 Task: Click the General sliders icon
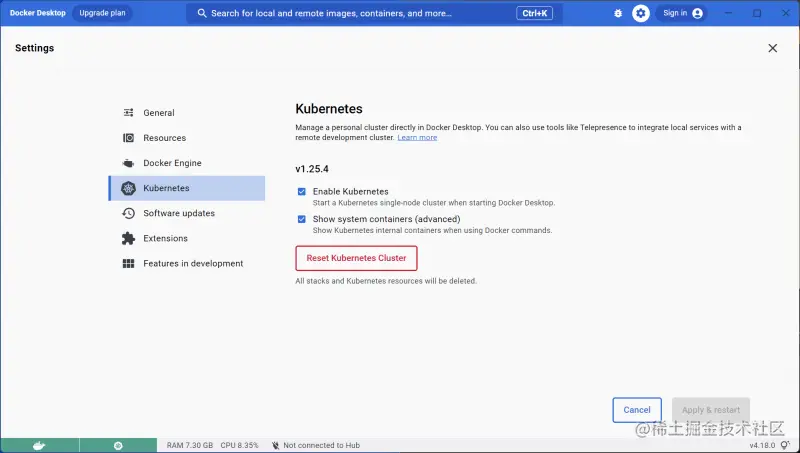click(129, 113)
